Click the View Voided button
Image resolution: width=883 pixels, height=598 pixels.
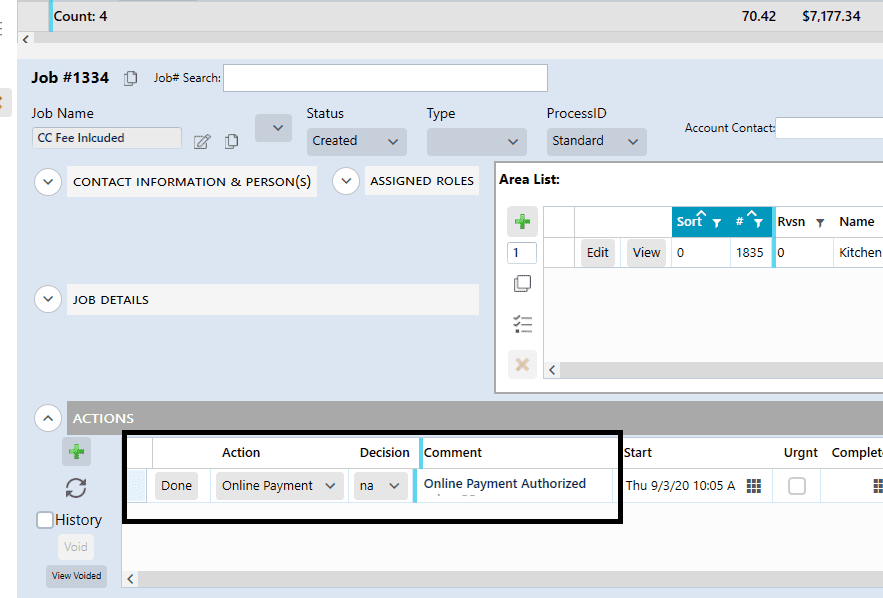(75, 576)
